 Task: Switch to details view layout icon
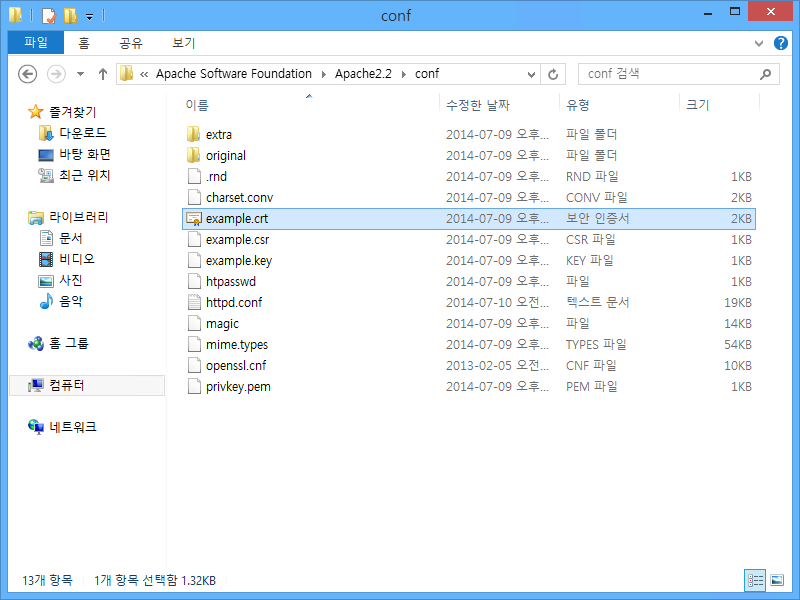coord(756,580)
